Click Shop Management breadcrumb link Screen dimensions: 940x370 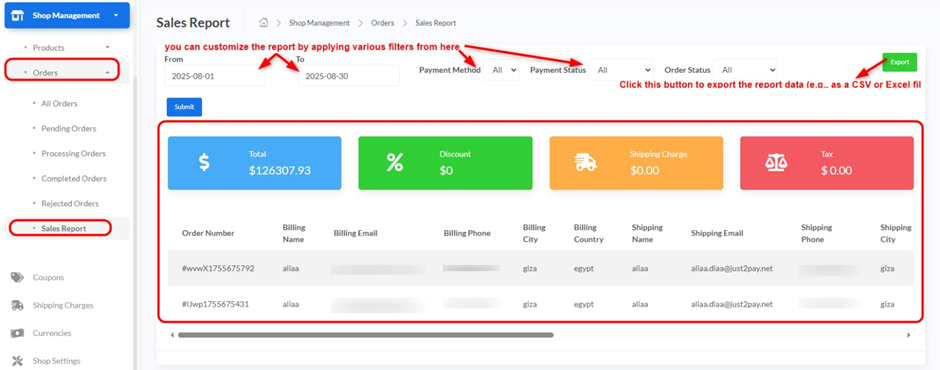(319, 23)
